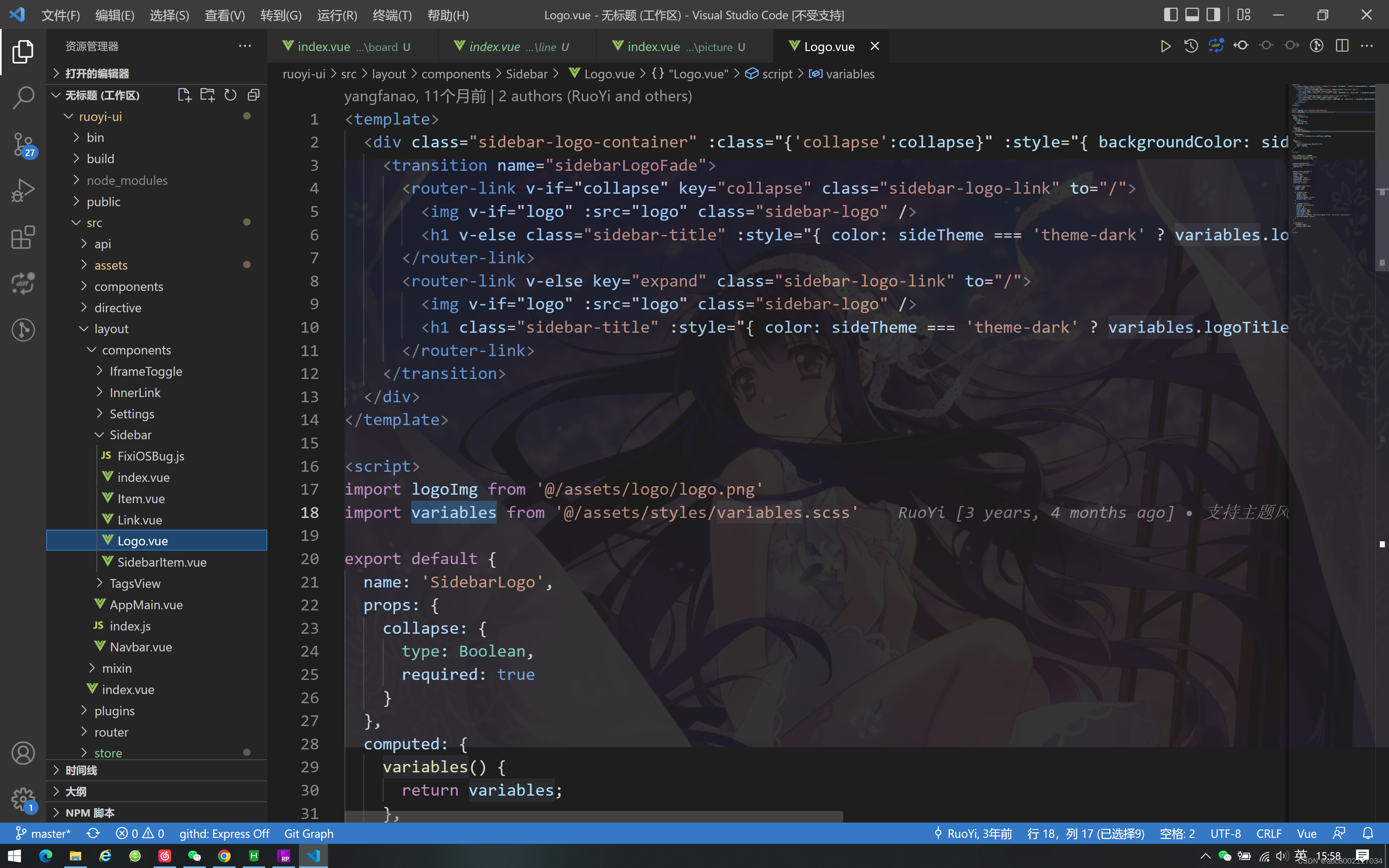1389x868 pixels.
Task: Open the 查看(V) menu
Action: point(224,15)
